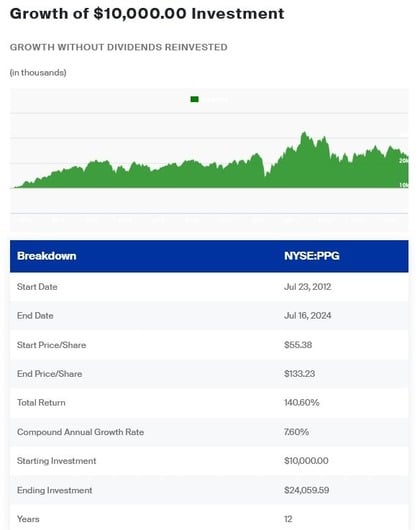The height and width of the screenshot is (530, 420).
Task: Click 'Compound Annual Growth Rate' label
Action: [80, 432]
